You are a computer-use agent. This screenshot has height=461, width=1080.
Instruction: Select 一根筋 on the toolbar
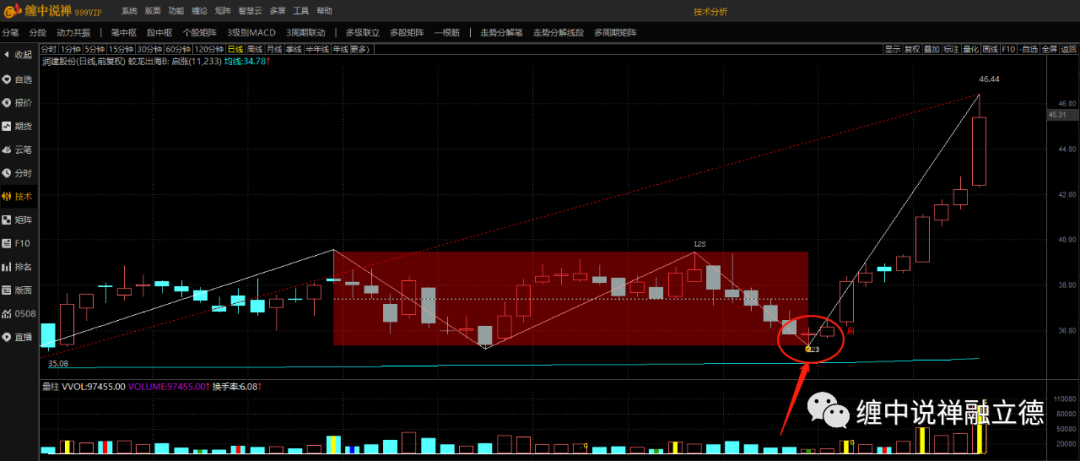[x=447, y=32]
